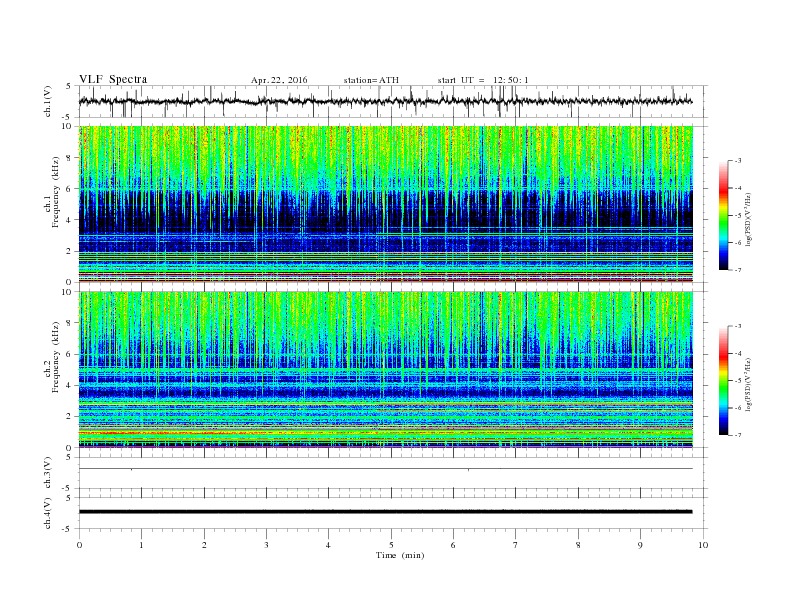The width and height of the screenshot is (792, 612).
Task: Click the "ch.4(V)" axis label
Action: pyautogui.click(x=48, y=513)
